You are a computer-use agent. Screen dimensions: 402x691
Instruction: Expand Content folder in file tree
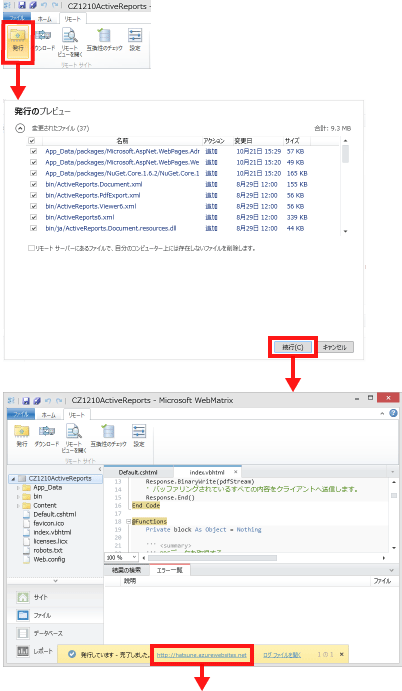pos(18,505)
